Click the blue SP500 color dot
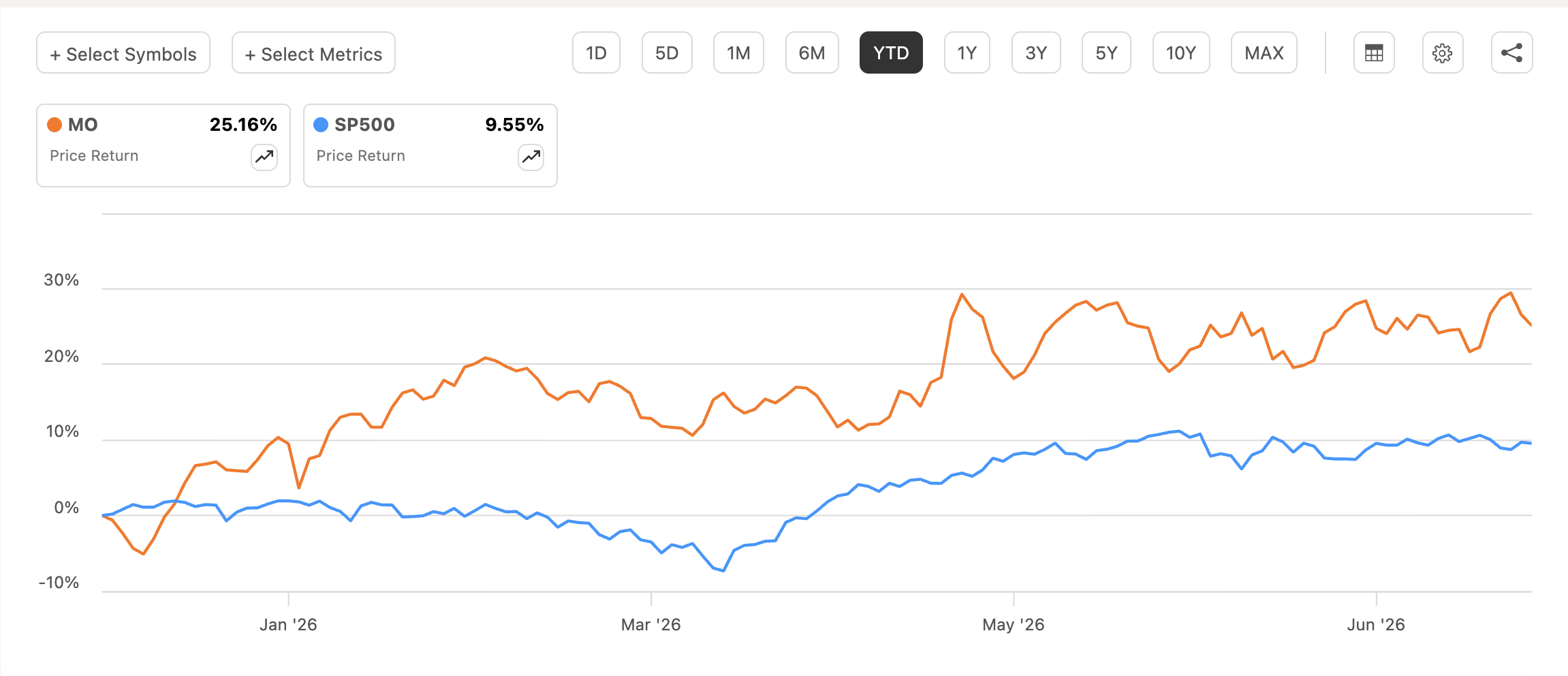 point(321,125)
